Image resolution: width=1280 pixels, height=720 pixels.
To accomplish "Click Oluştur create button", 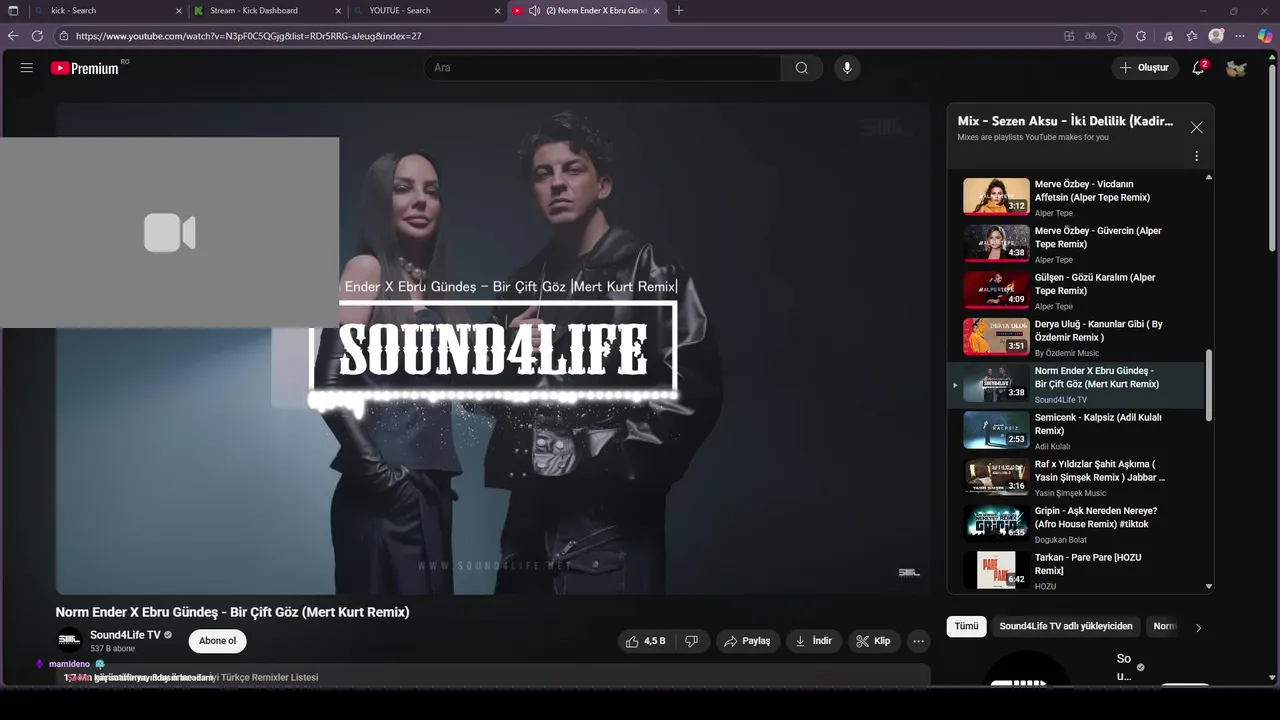I will point(1144,68).
